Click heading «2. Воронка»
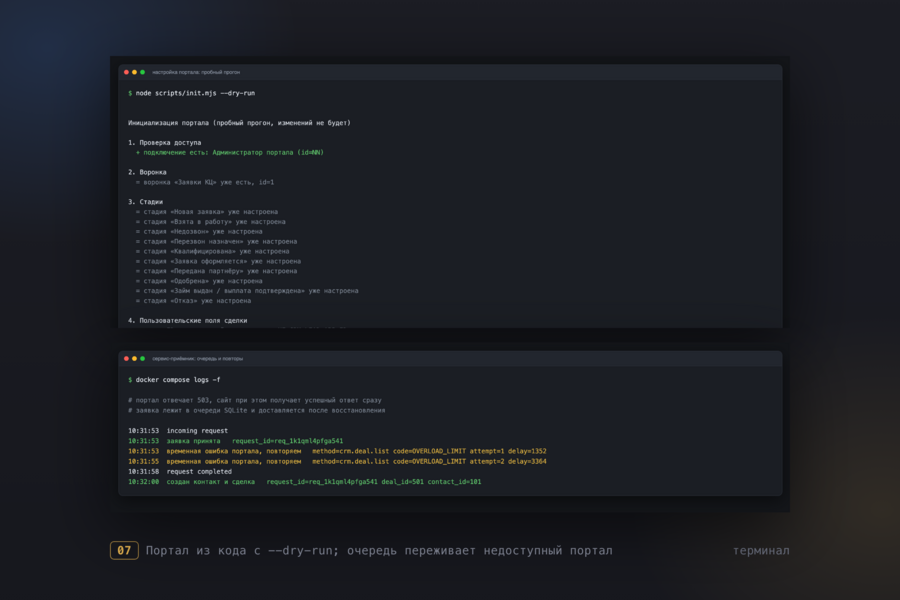900x600 pixels. [148, 172]
